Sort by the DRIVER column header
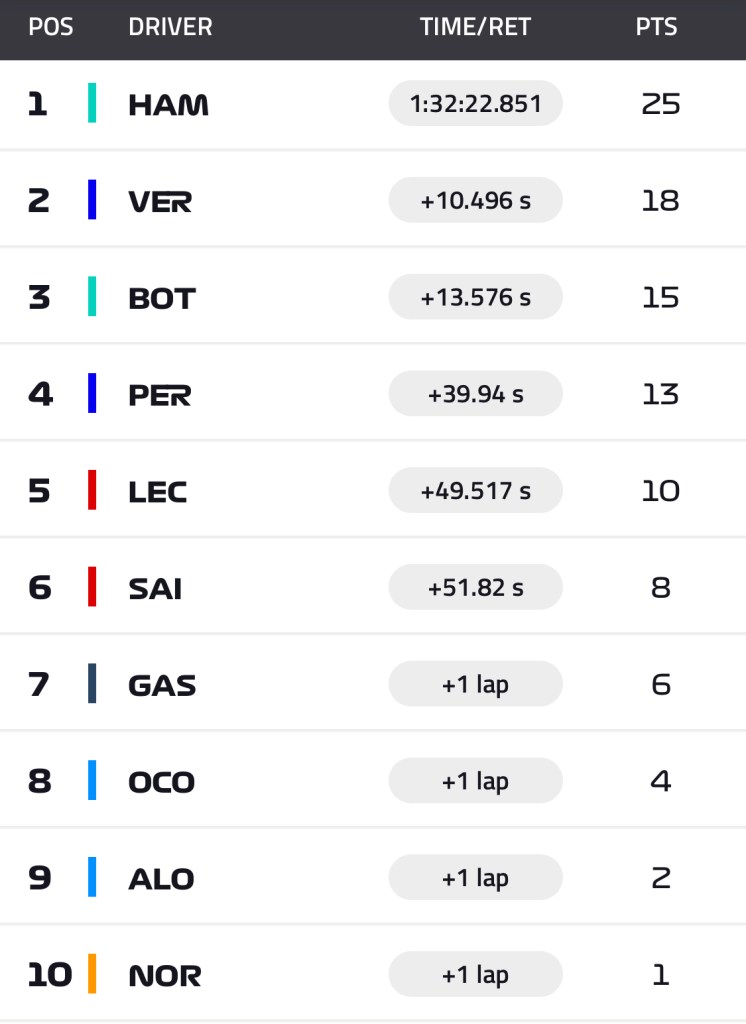746x1024 pixels. click(170, 27)
